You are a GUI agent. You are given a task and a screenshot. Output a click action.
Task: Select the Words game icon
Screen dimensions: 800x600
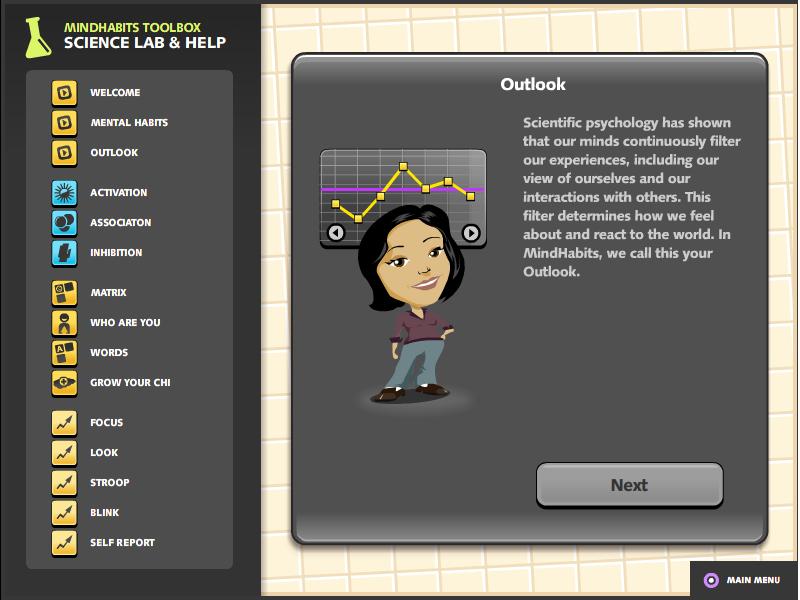[65, 353]
